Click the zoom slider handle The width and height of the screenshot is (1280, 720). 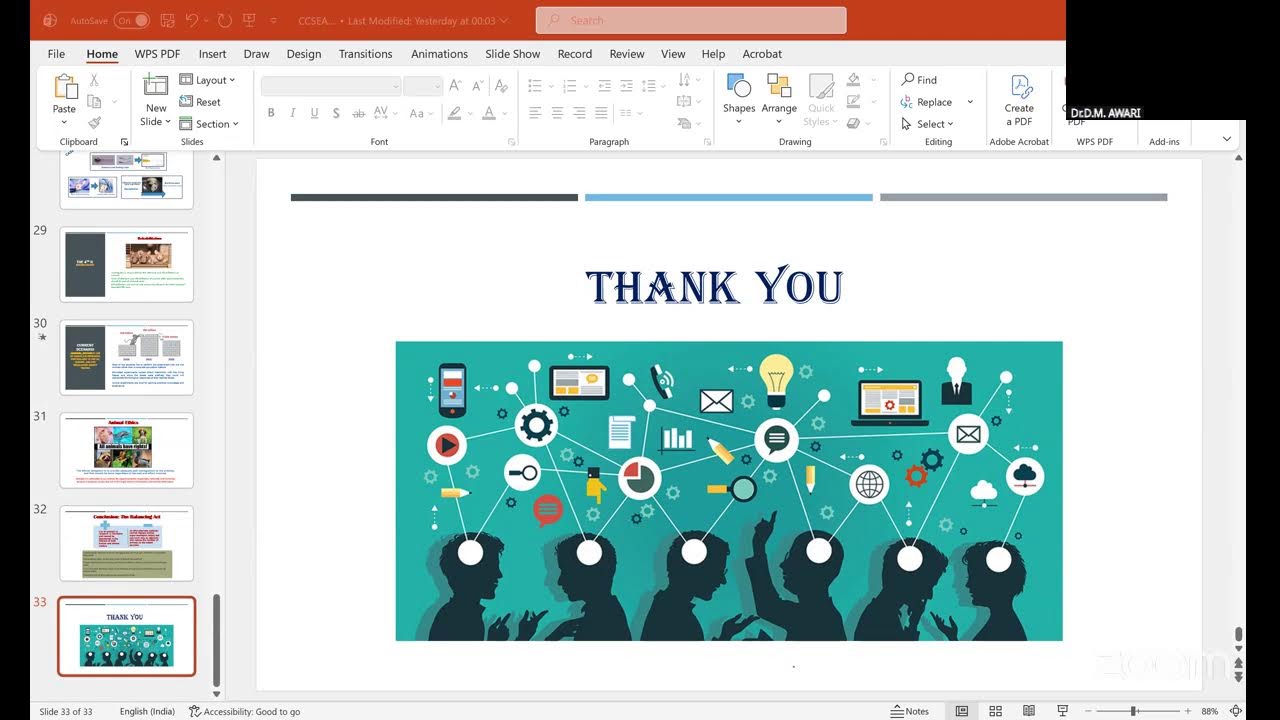[x=1134, y=711]
